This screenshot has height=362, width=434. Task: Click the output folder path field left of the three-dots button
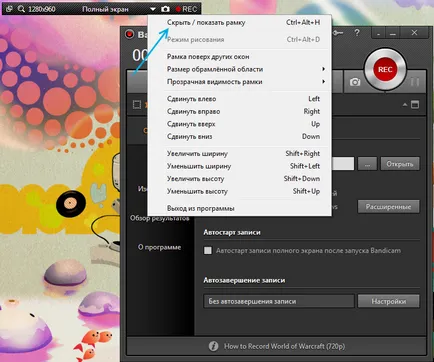[343, 164]
